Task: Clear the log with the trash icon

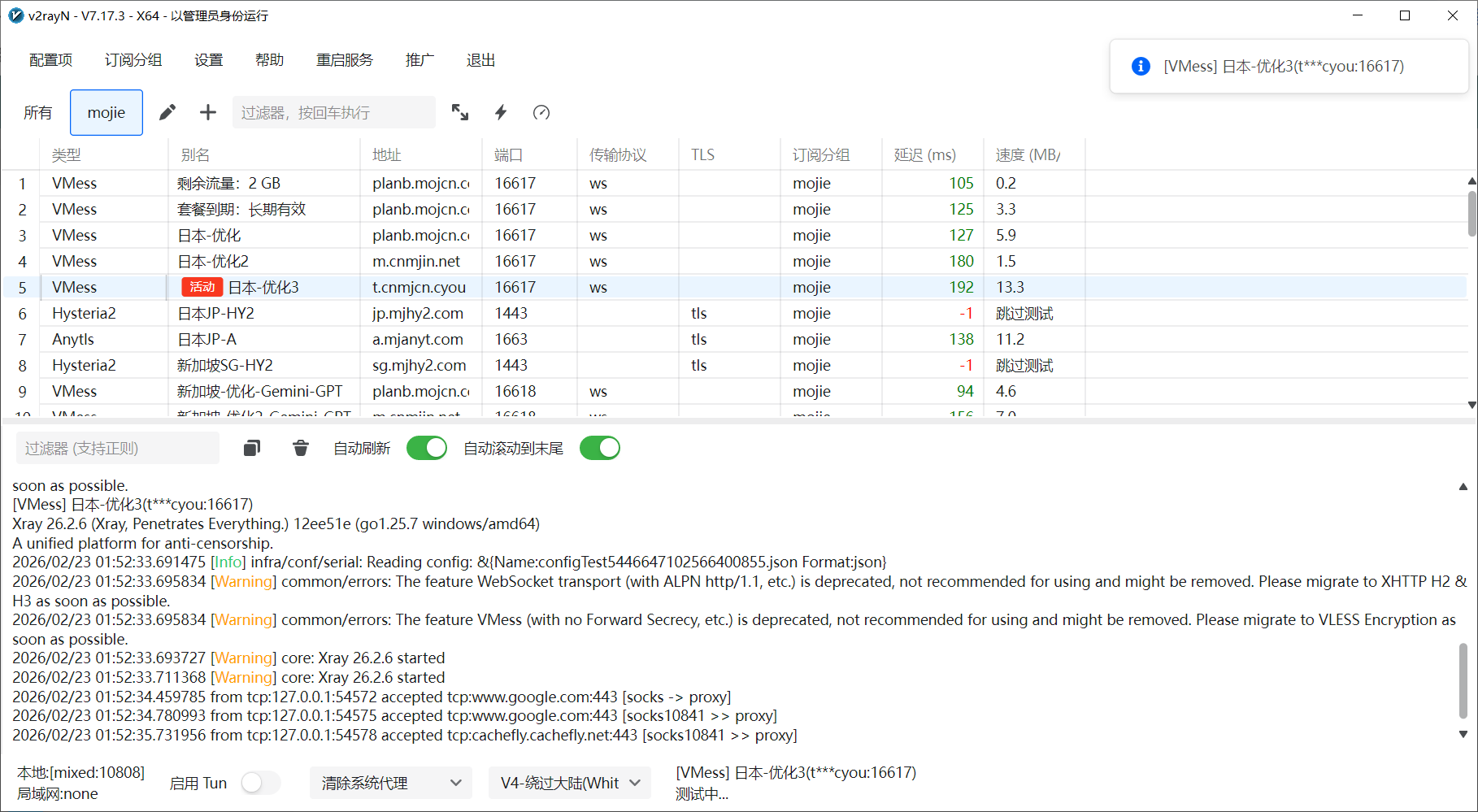Action: coord(301,448)
